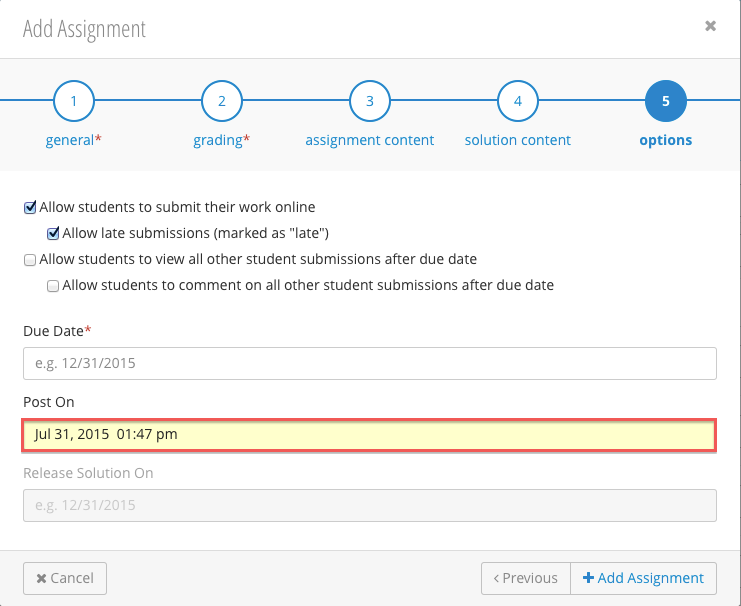Select the options step label
Viewport: 741px width, 606px height.
point(666,140)
